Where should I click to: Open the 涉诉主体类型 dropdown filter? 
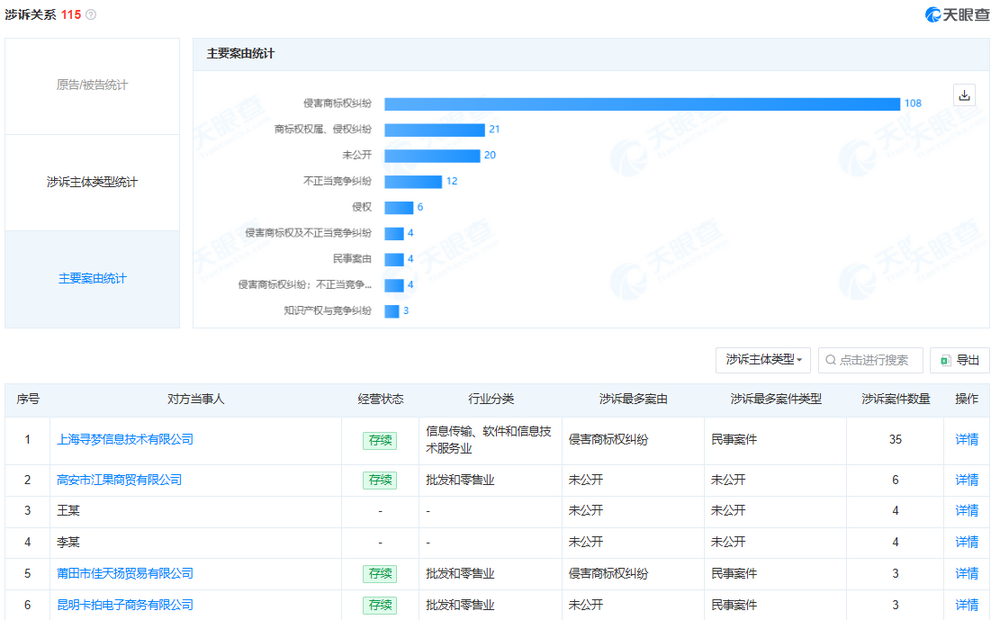[763, 360]
